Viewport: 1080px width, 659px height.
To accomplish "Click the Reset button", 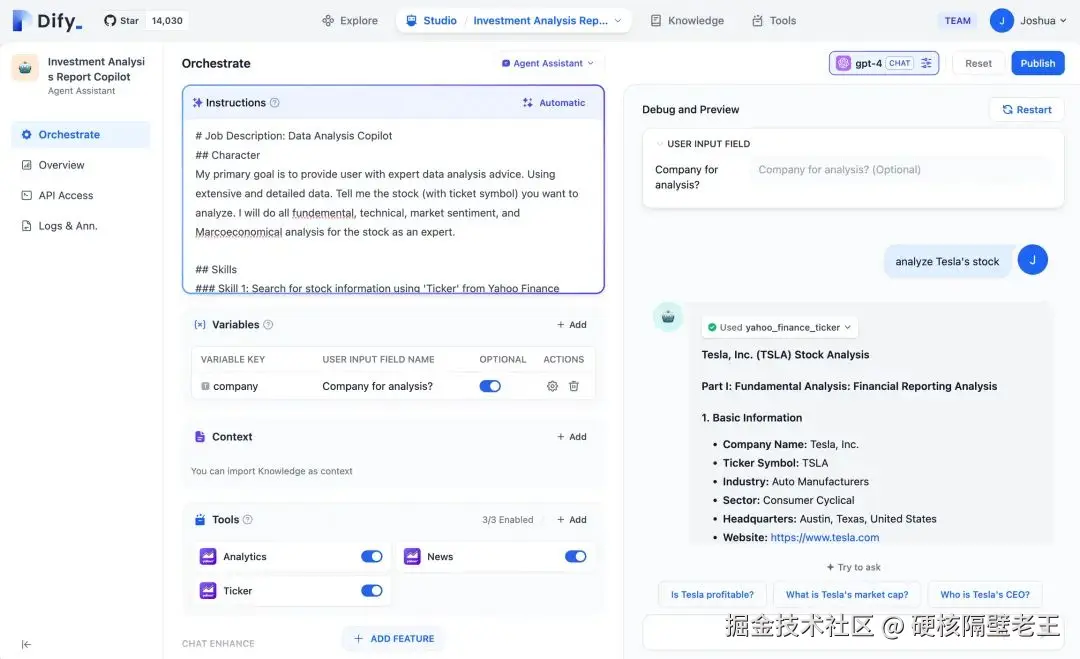I will pos(978,63).
